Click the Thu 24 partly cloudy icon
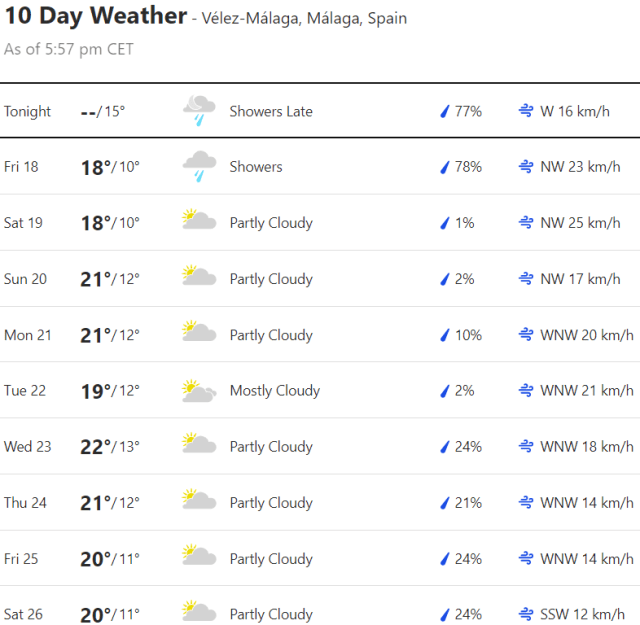Image resolution: width=640 pixels, height=625 pixels. click(x=199, y=502)
